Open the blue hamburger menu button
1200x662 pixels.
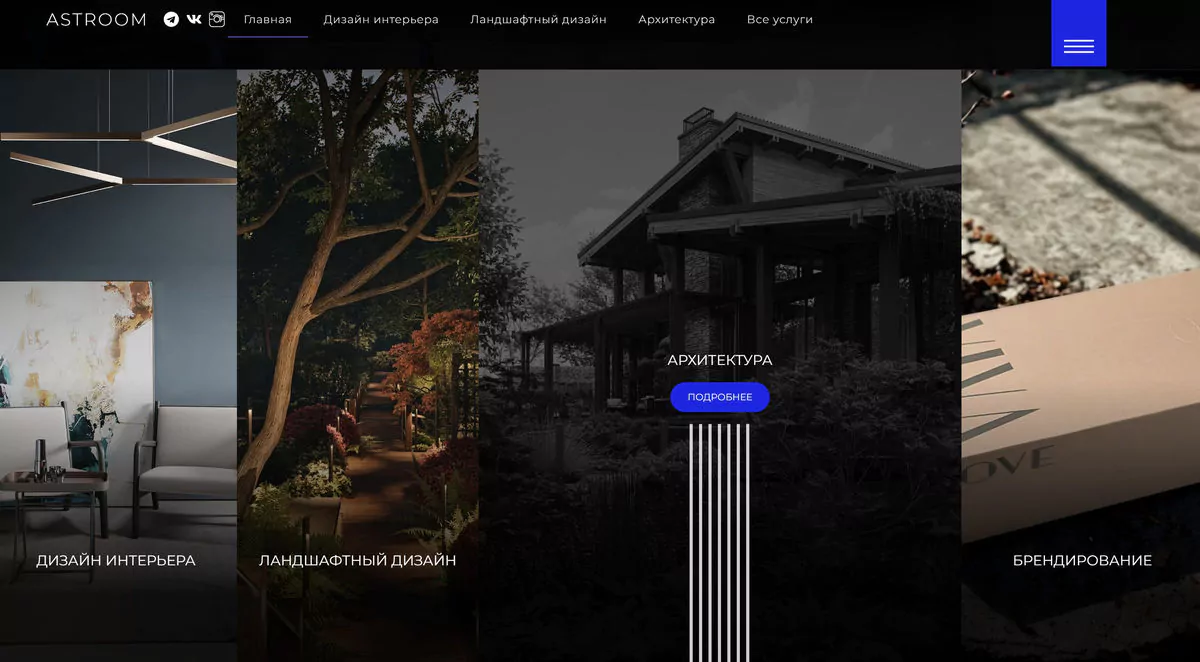point(1078,34)
